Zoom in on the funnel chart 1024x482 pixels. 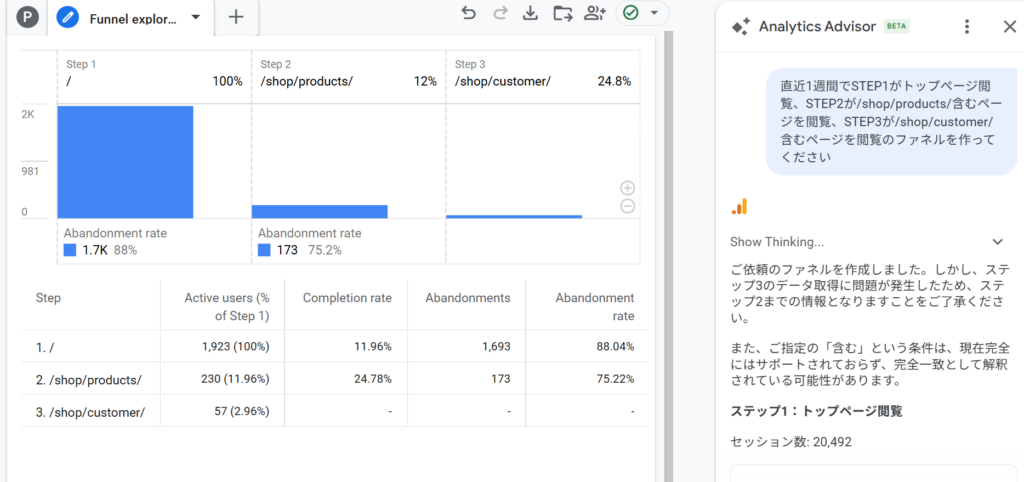click(627, 188)
